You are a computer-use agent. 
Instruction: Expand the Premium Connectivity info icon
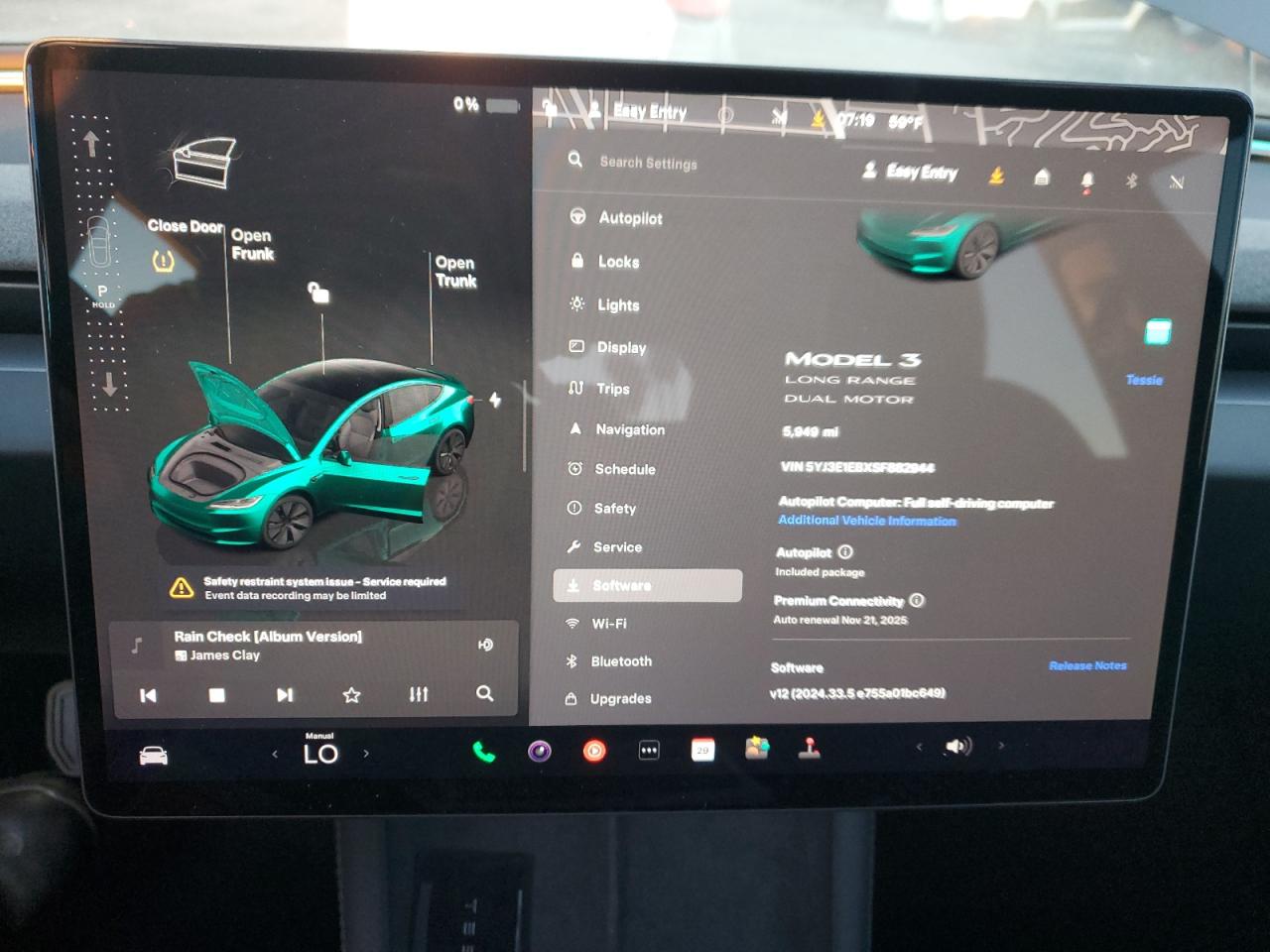916,600
